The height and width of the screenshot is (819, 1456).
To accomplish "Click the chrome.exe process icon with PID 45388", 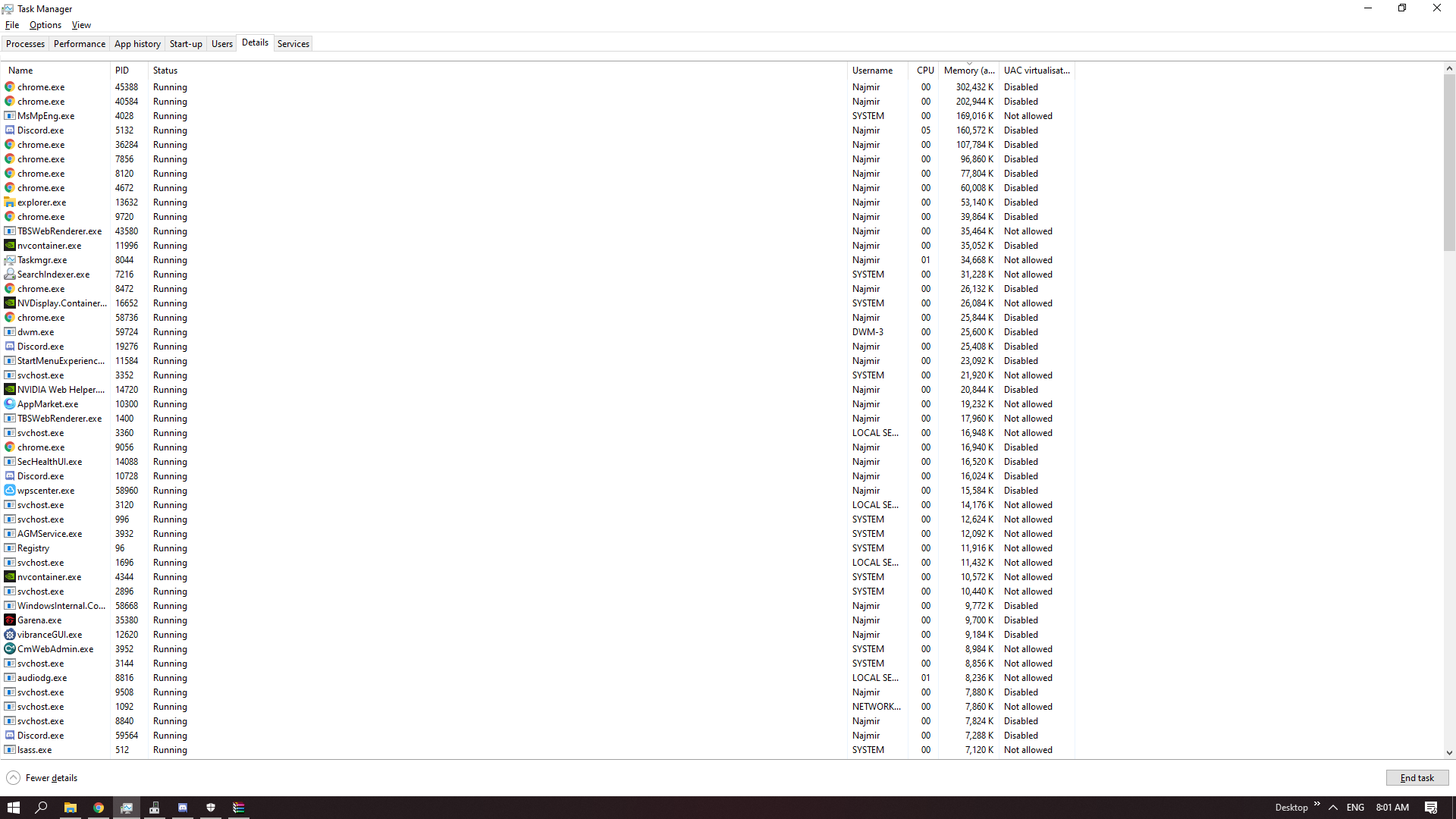I will click(9, 86).
